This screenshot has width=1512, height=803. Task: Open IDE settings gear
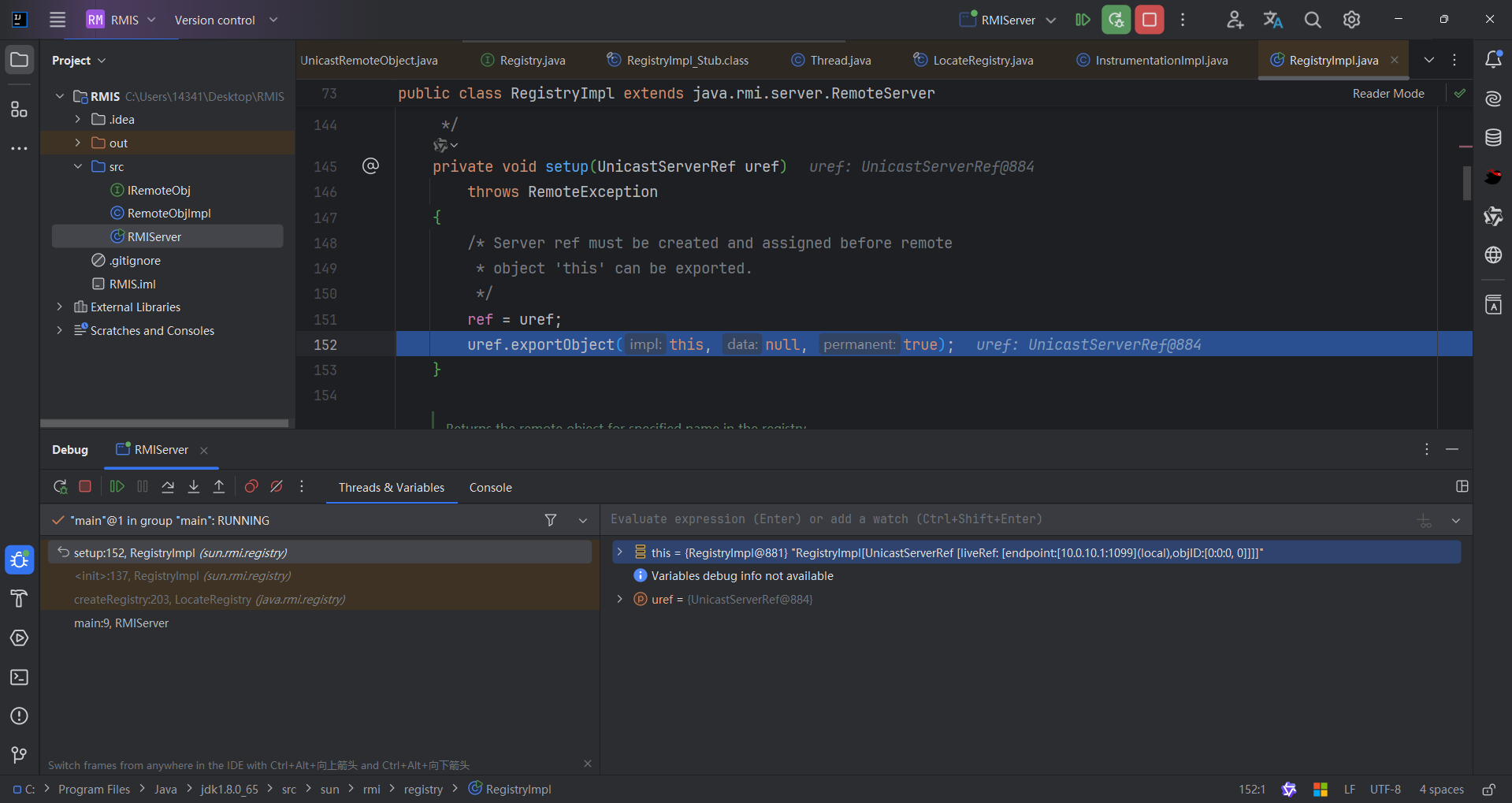coord(1352,20)
